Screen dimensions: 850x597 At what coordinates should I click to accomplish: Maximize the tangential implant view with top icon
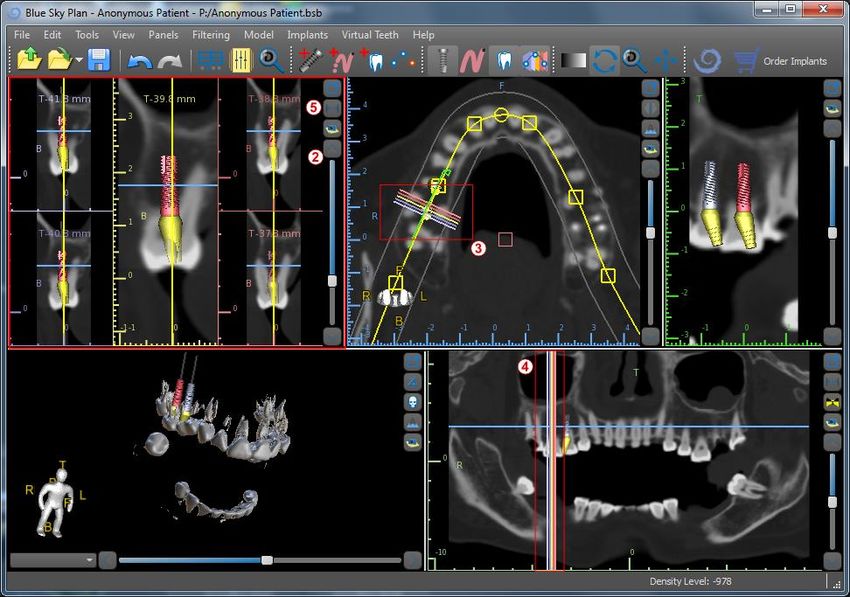tap(832, 88)
